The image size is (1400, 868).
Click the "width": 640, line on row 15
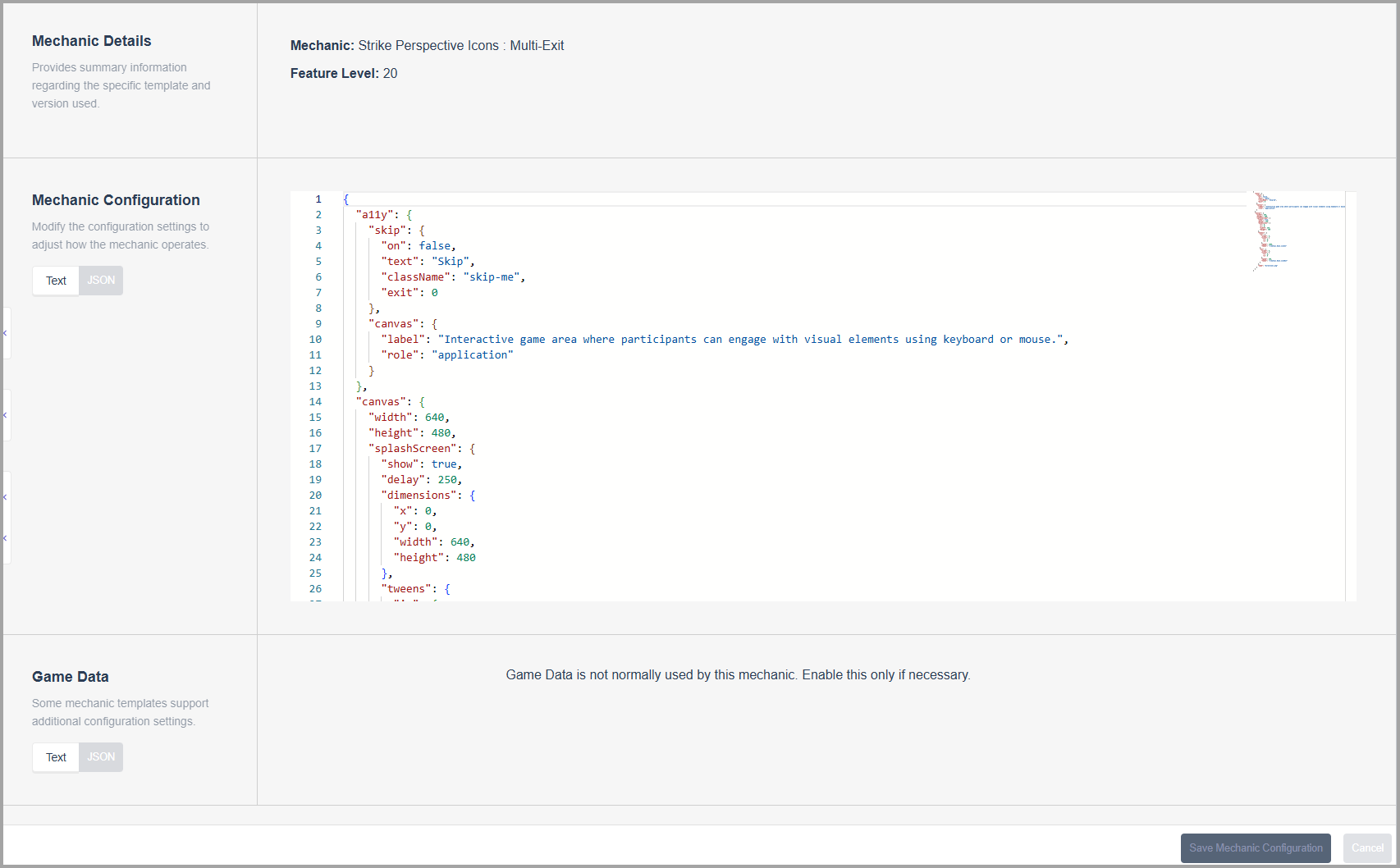[409, 418]
